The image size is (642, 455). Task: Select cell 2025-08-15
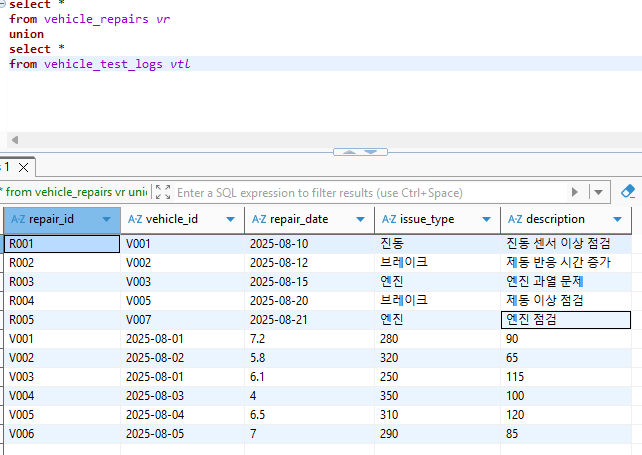coord(310,282)
